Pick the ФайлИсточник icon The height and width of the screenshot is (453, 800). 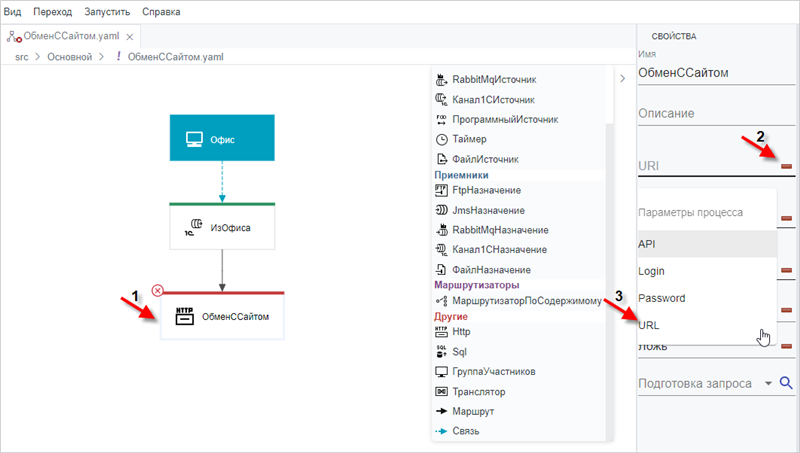click(x=441, y=159)
